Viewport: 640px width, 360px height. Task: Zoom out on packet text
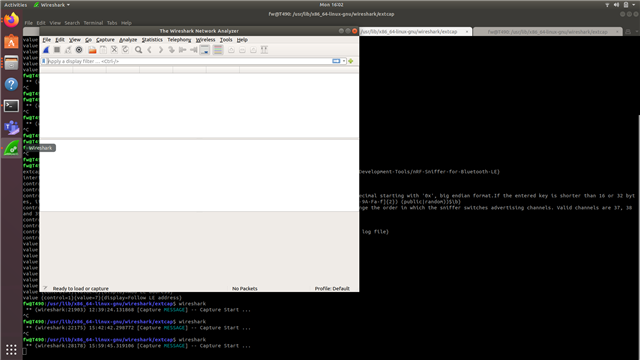point(242,50)
